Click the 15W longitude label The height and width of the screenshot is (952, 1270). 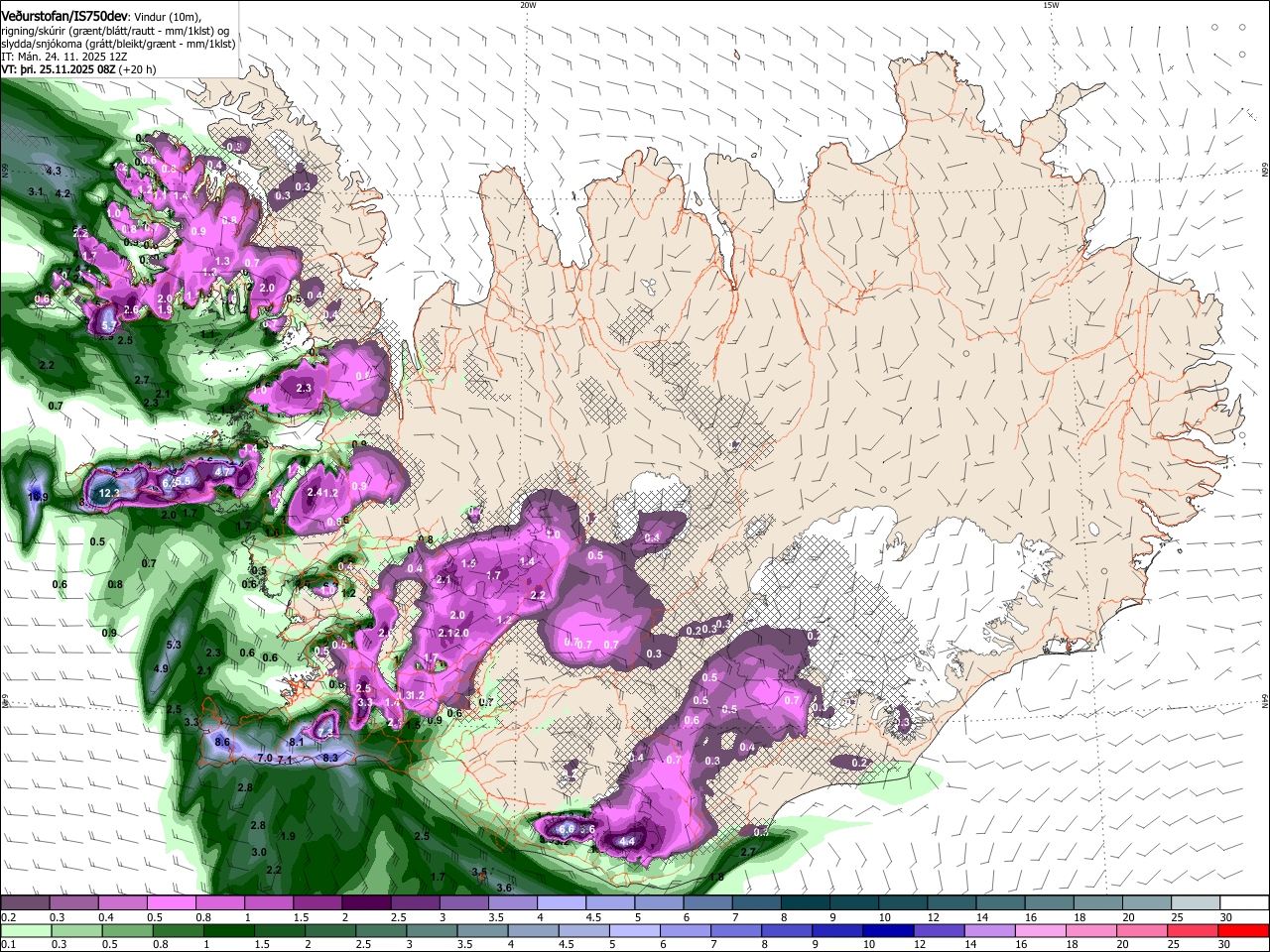coord(1051,5)
